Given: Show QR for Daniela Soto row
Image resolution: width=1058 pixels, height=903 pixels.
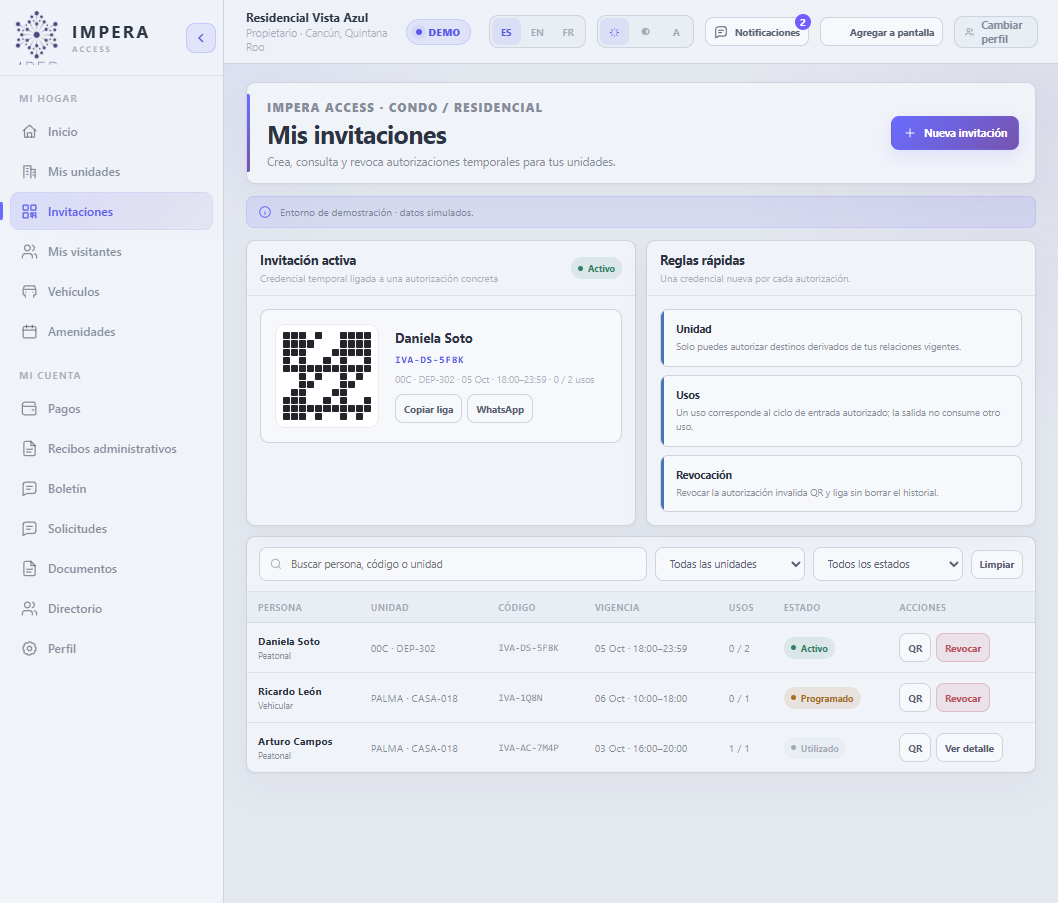Looking at the screenshot, I should (x=915, y=649).
